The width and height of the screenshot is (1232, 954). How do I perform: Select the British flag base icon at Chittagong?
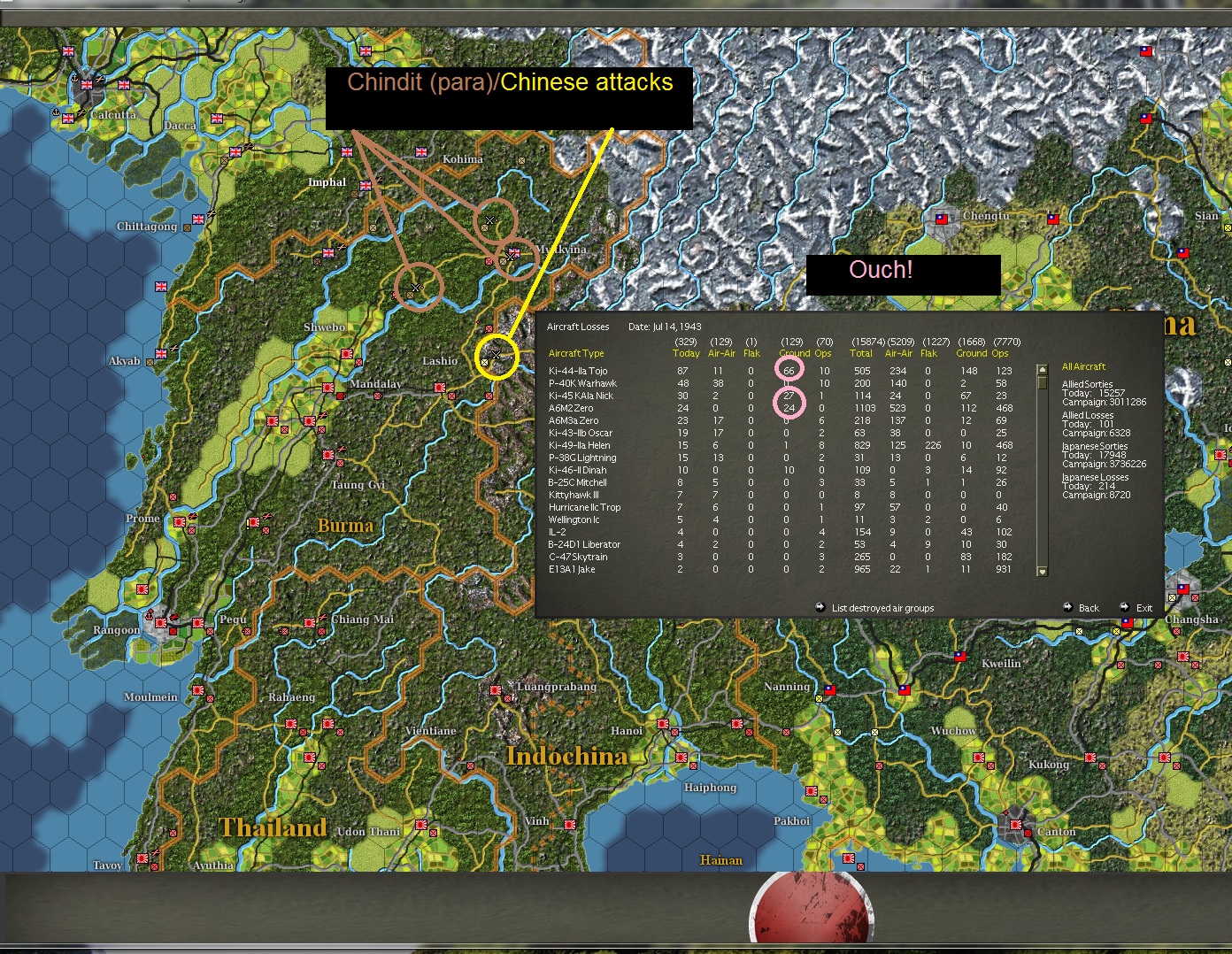point(198,219)
